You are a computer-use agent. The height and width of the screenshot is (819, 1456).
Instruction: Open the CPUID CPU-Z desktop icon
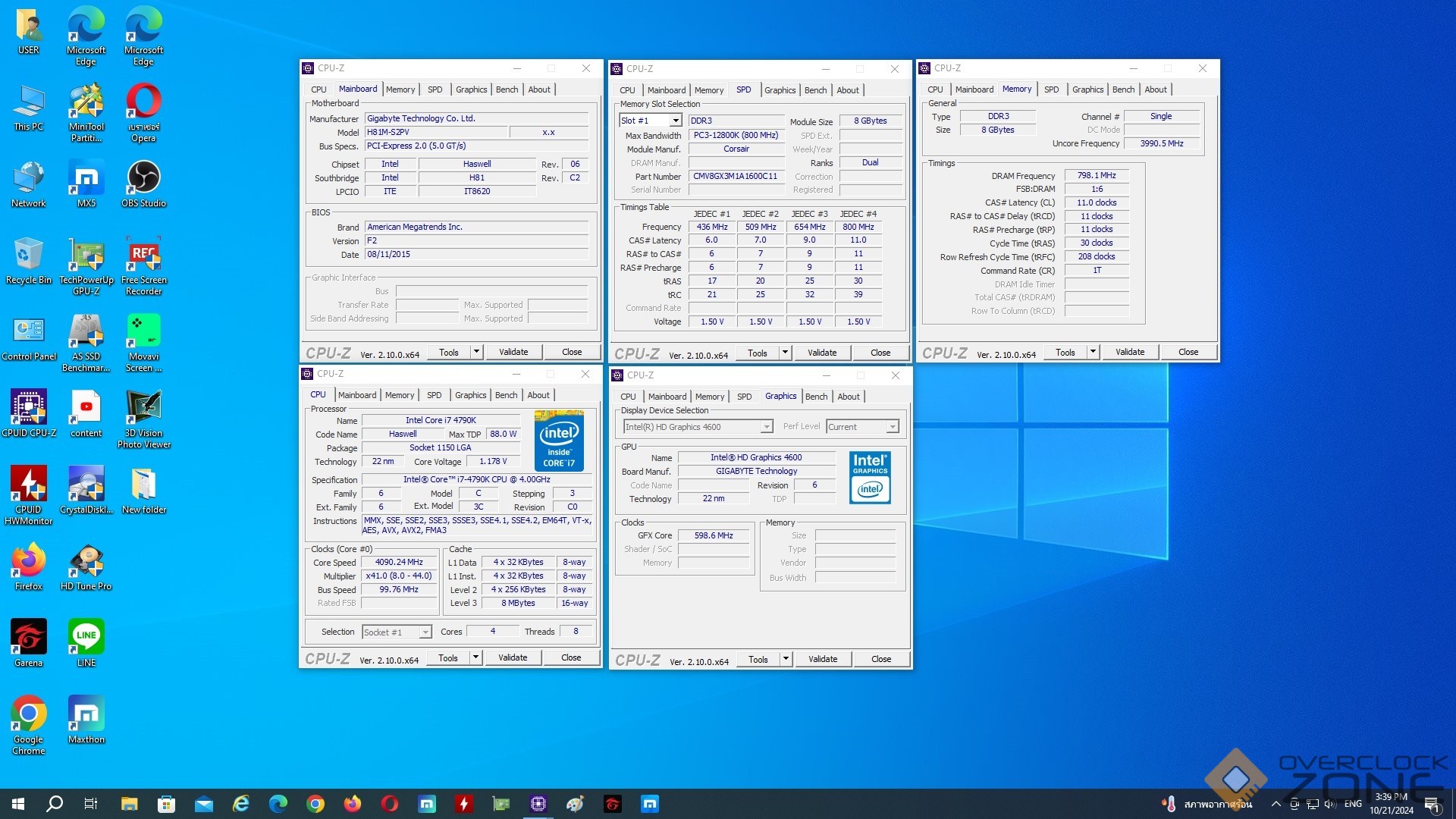(29, 413)
